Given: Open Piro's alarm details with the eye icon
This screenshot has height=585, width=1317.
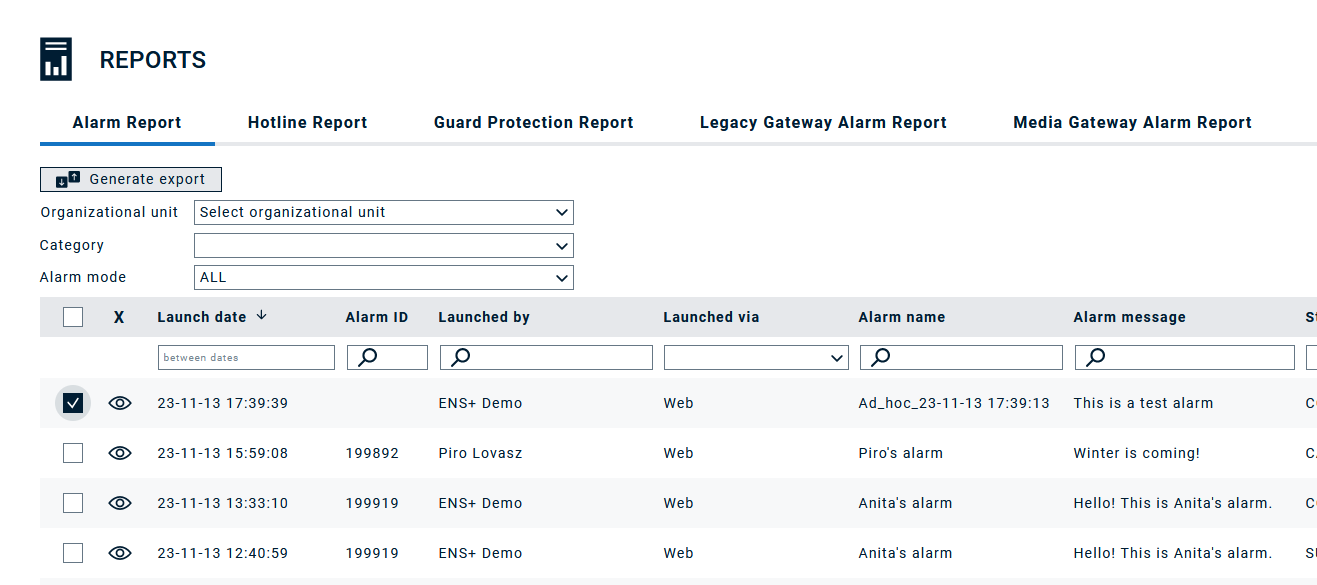Looking at the screenshot, I should 120,453.
